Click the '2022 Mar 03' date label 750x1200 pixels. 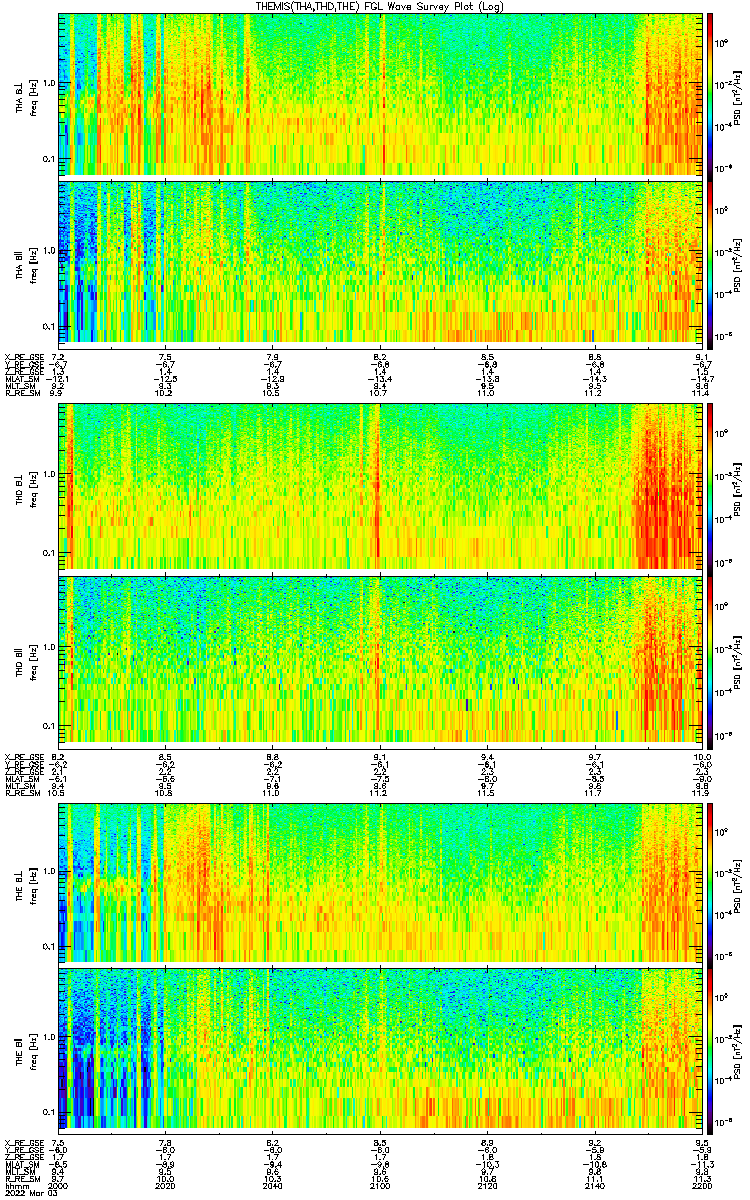32,1195
